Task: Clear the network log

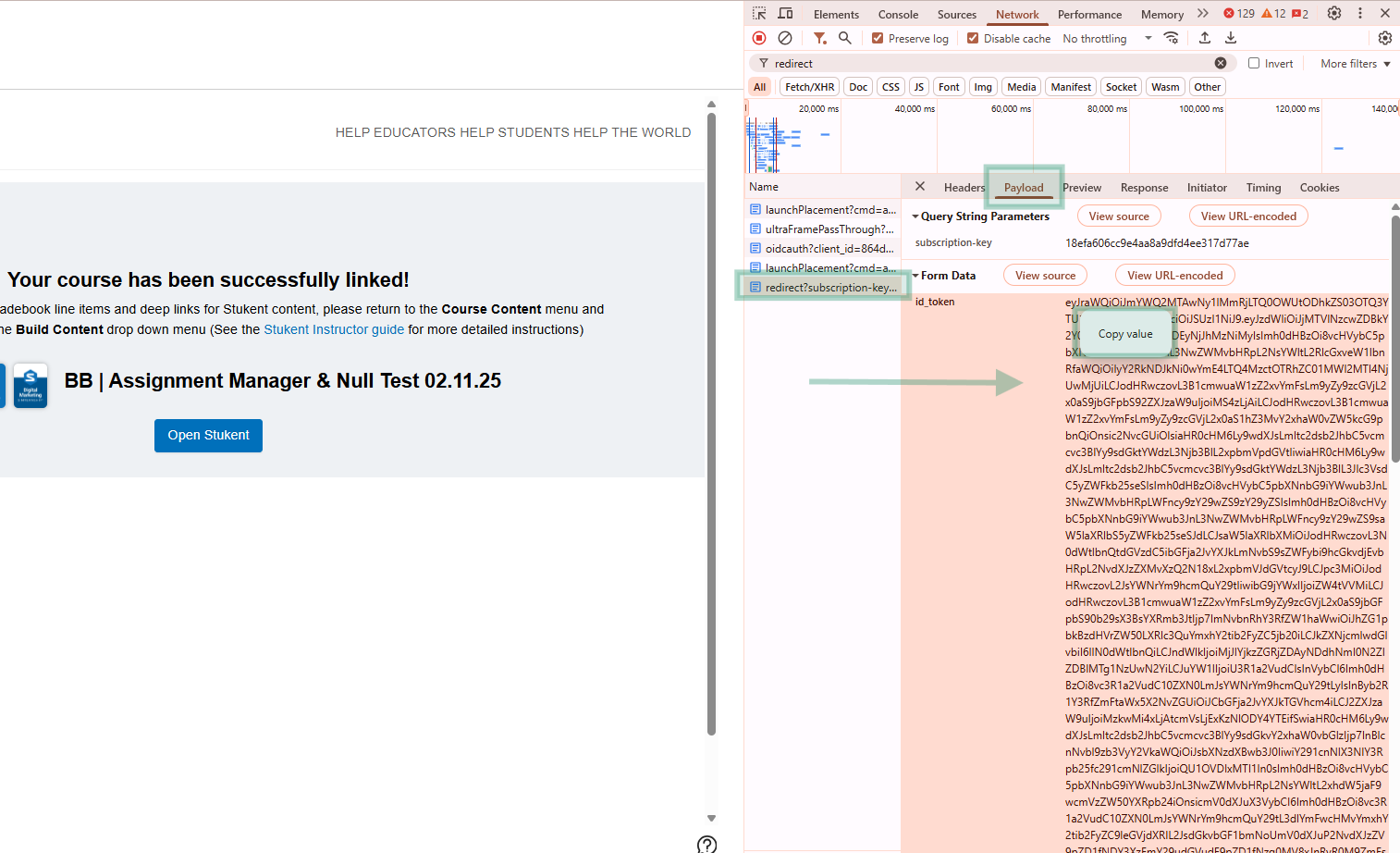Action: click(x=785, y=38)
